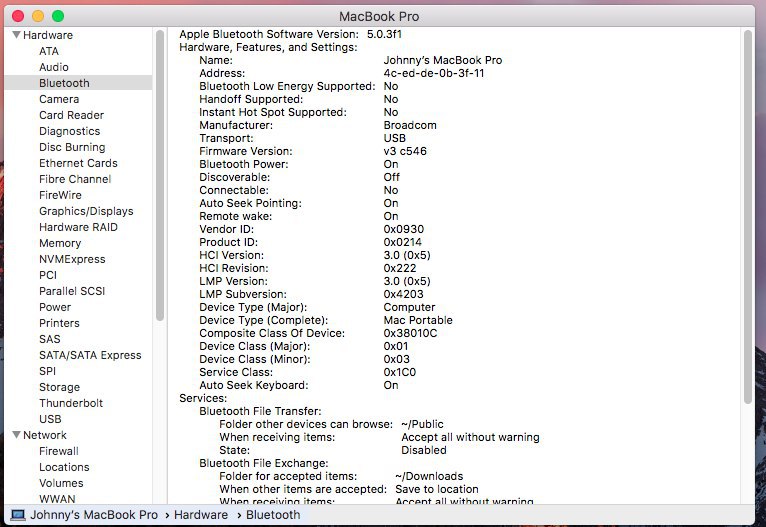
Task: Show Power information
Action: point(55,307)
